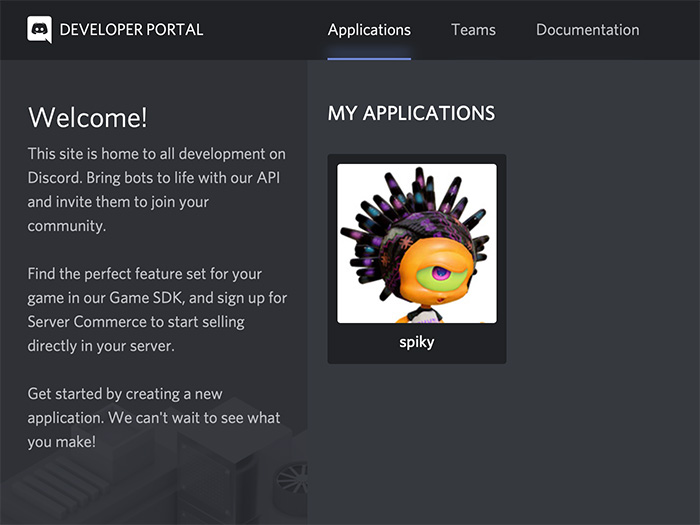
Task: Click the spiky application name
Action: tap(417, 342)
